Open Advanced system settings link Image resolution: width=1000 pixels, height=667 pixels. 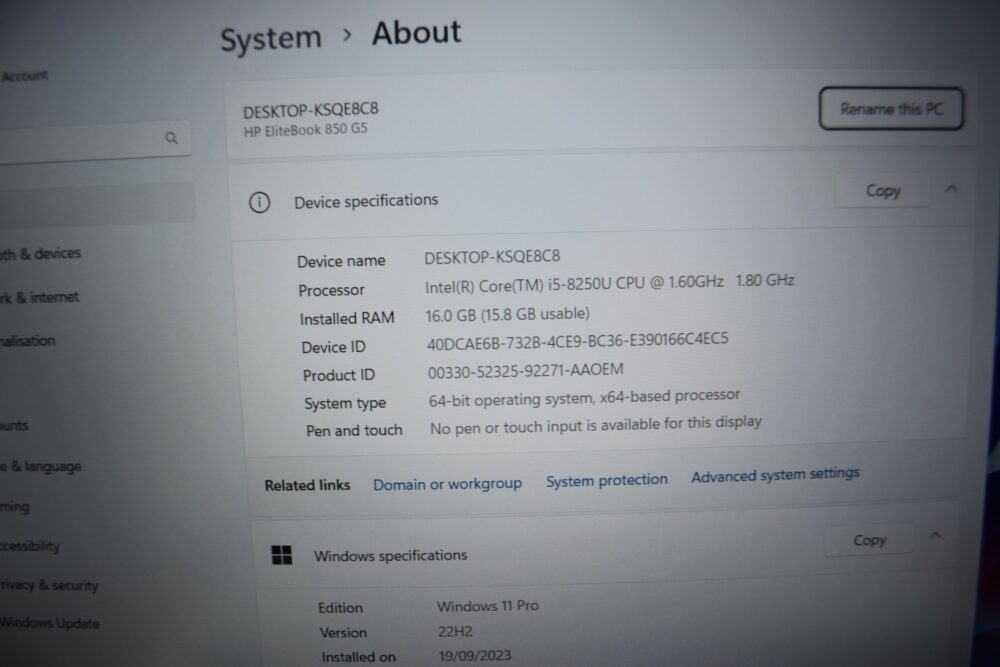click(775, 474)
